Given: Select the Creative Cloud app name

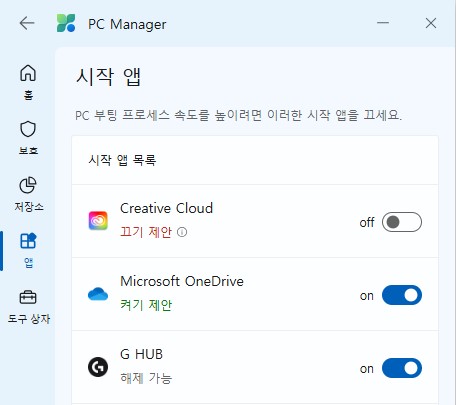Looking at the screenshot, I should click(x=166, y=208).
